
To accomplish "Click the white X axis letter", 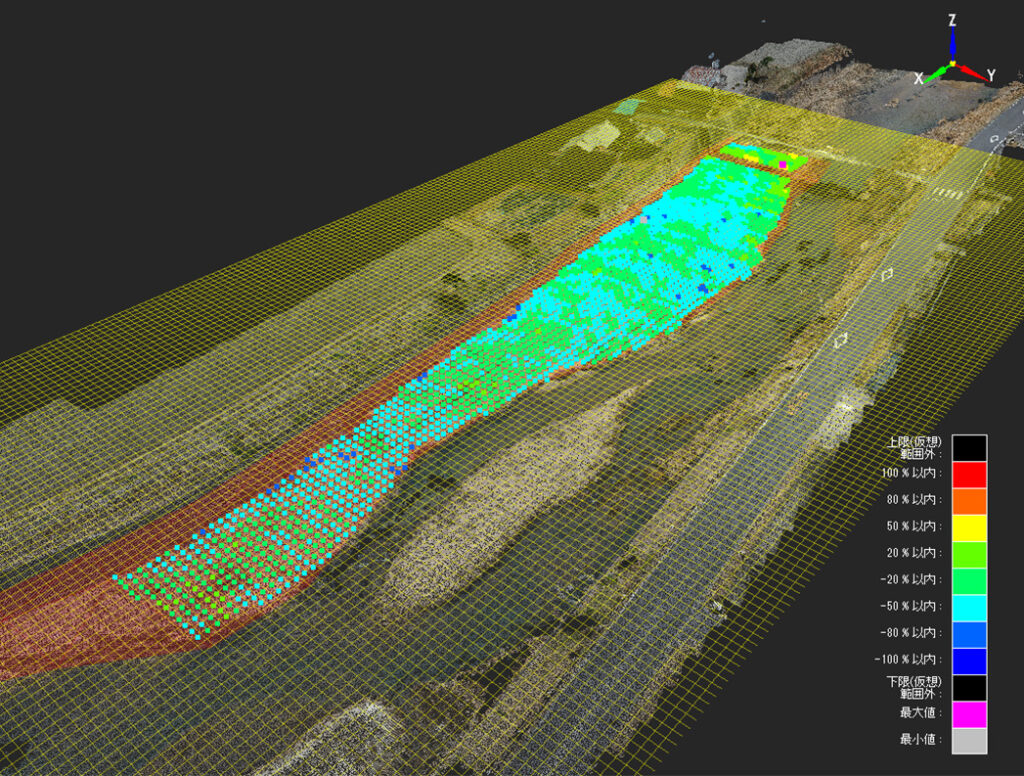I will (x=918, y=78).
